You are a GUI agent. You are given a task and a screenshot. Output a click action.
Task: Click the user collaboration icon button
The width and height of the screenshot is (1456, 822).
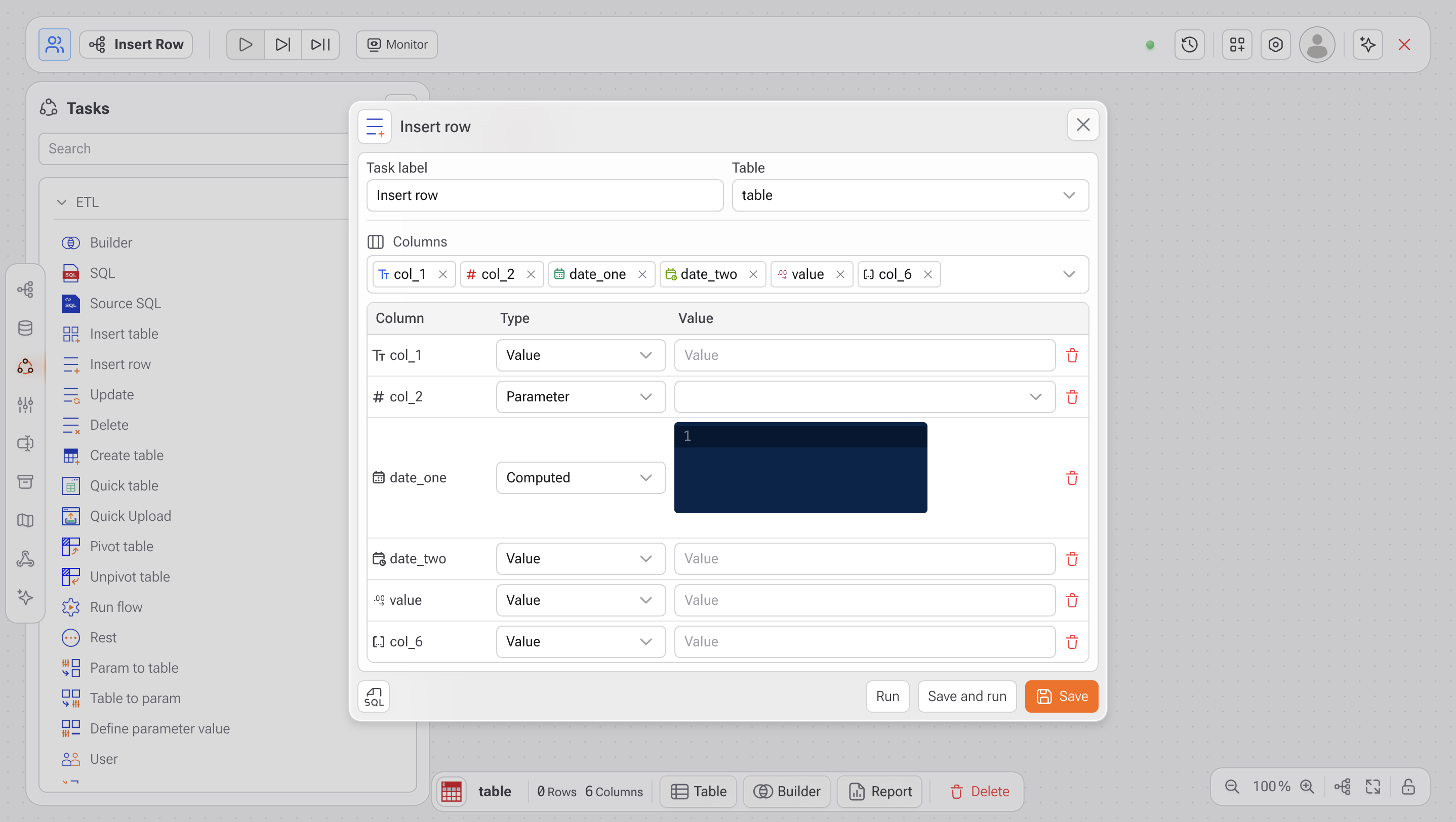click(54, 45)
